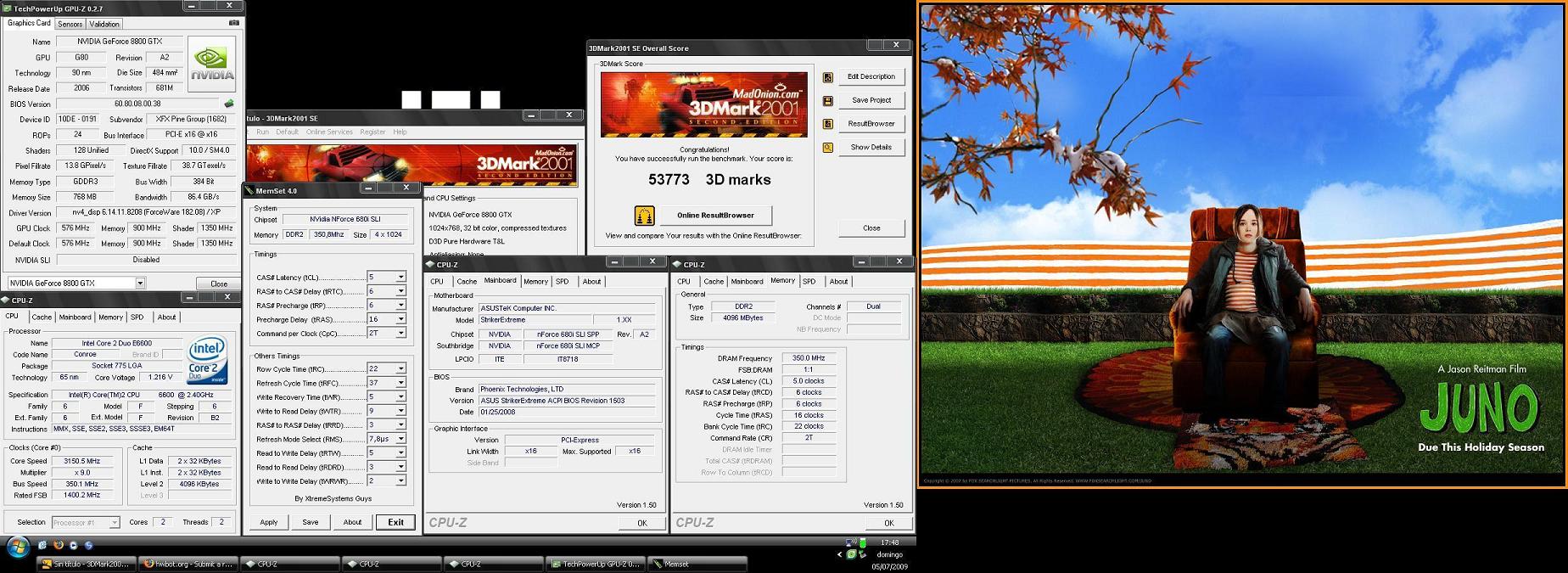Image resolution: width=1568 pixels, height=573 pixels.
Task: Click the Save Project floppy icon
Action: (828, 100)
